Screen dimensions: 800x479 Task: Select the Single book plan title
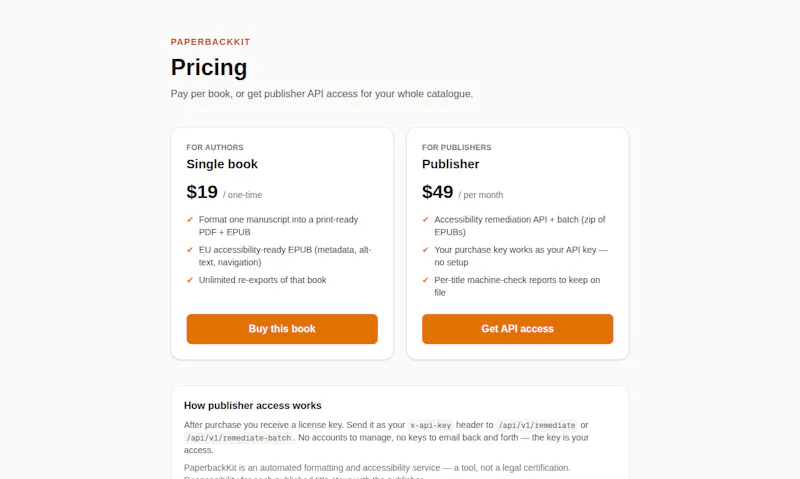[222, 164]
